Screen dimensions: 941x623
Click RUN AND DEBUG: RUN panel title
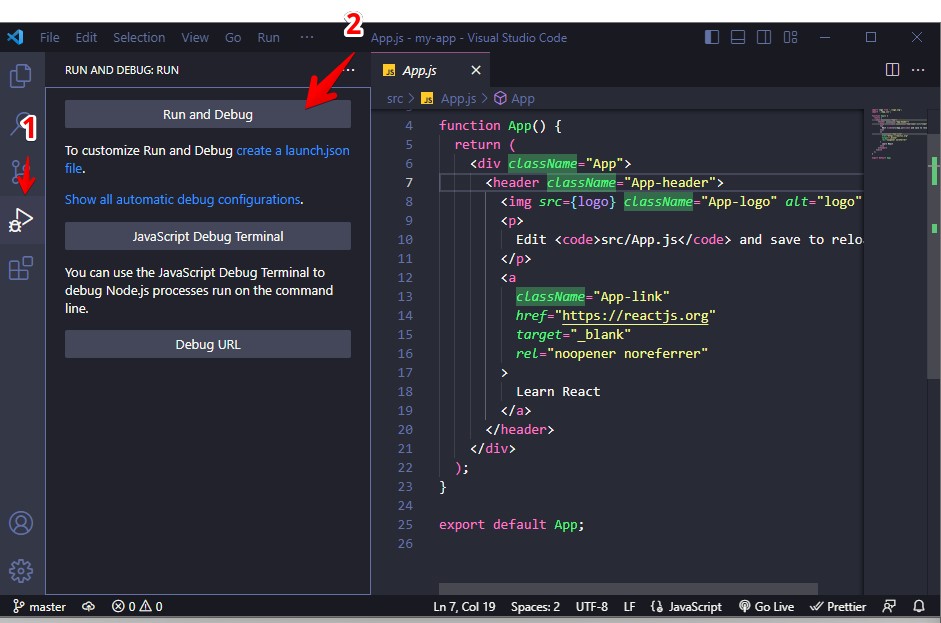click(x=122, y=70)
